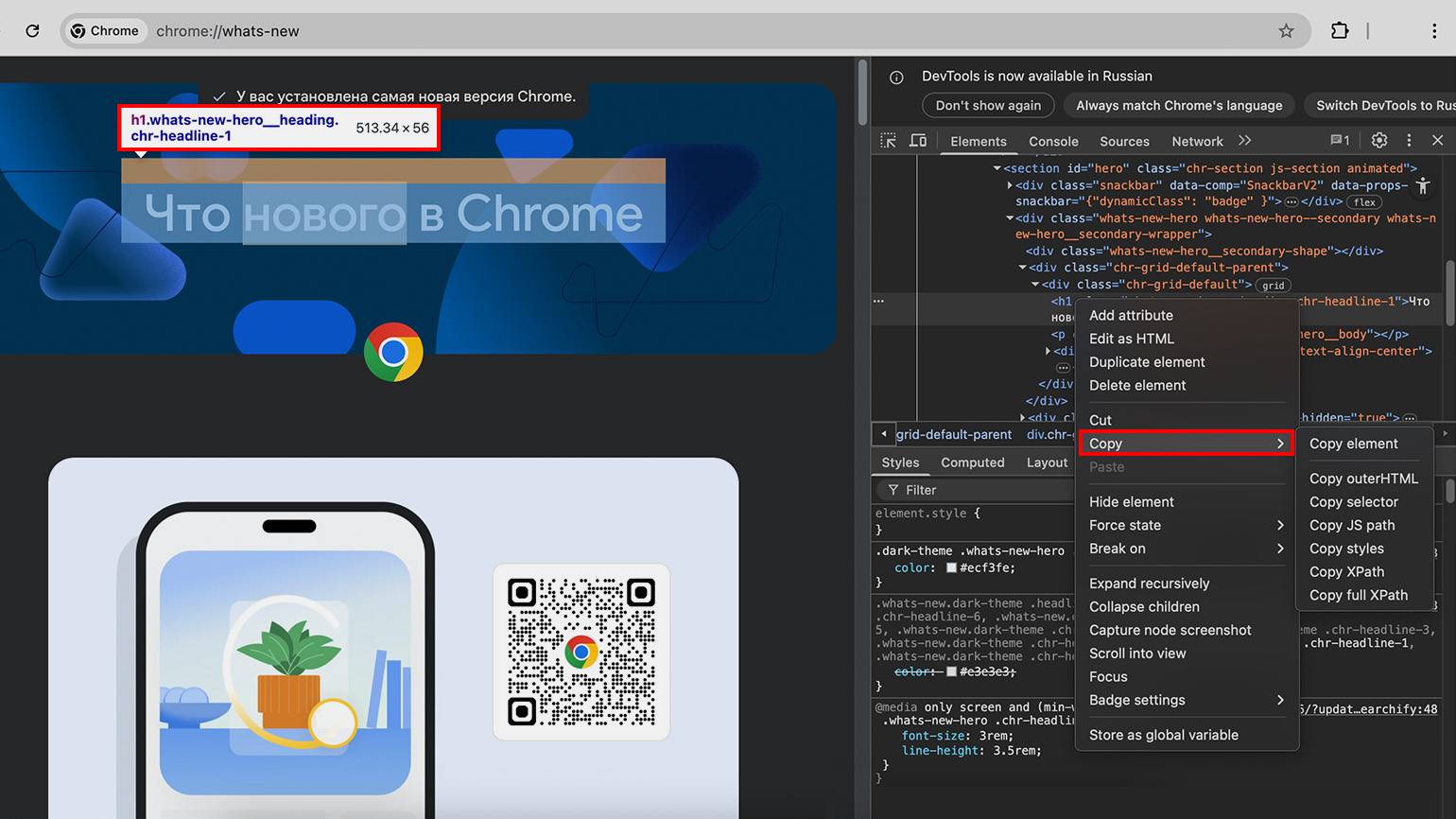Screen dimensions: 1456x819
Task: Choose Scroll into view
Action: click(1187, 653)
